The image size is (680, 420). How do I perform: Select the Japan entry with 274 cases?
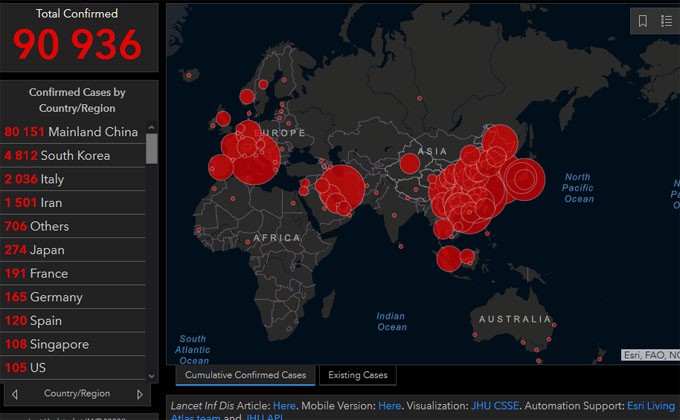tap(34, 250)
